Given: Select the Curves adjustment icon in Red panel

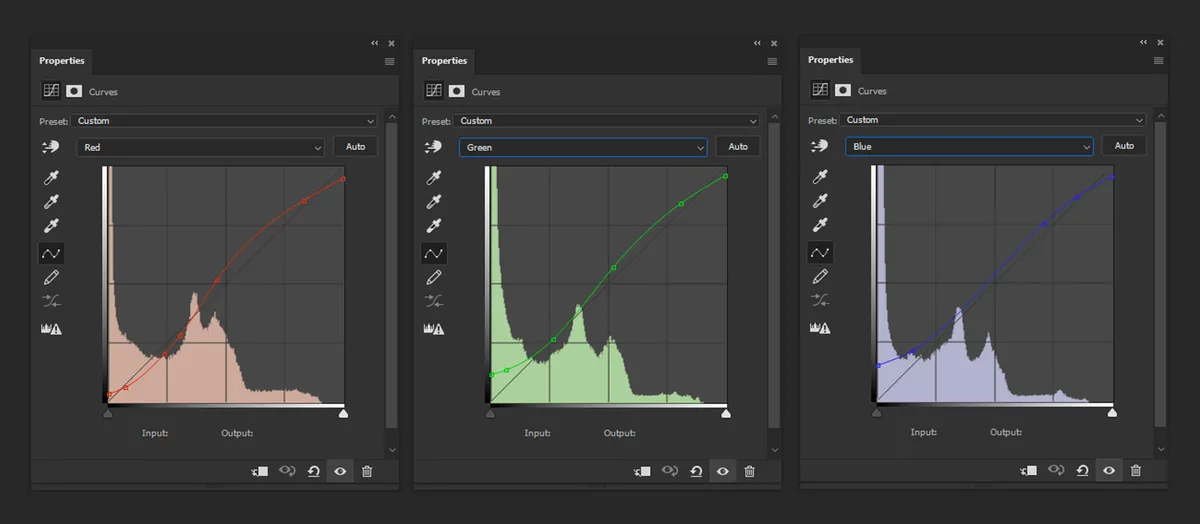Looking at the screenshot, I should [50, 91].
